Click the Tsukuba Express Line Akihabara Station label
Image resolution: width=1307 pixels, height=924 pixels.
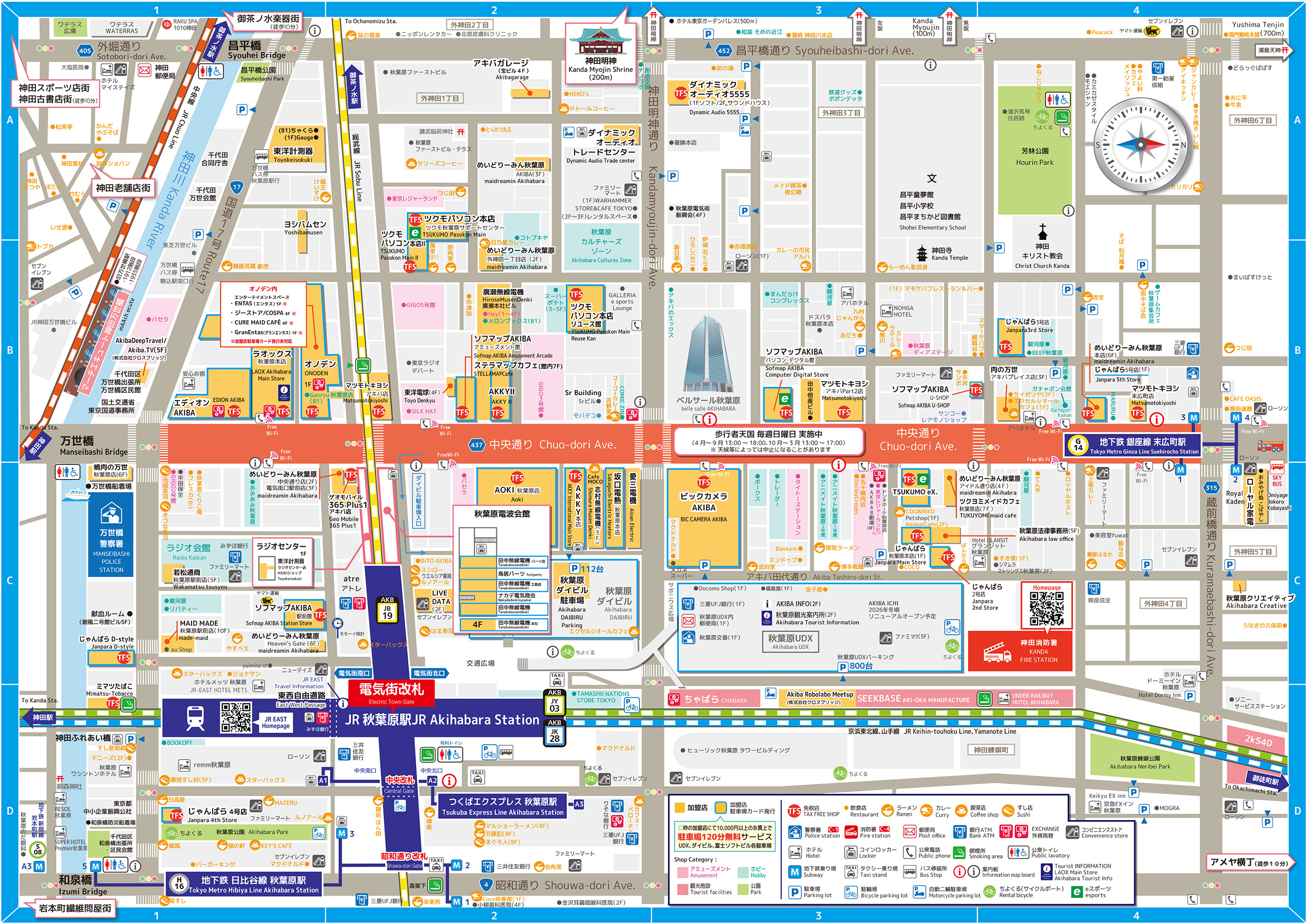[x=503, y=805]
